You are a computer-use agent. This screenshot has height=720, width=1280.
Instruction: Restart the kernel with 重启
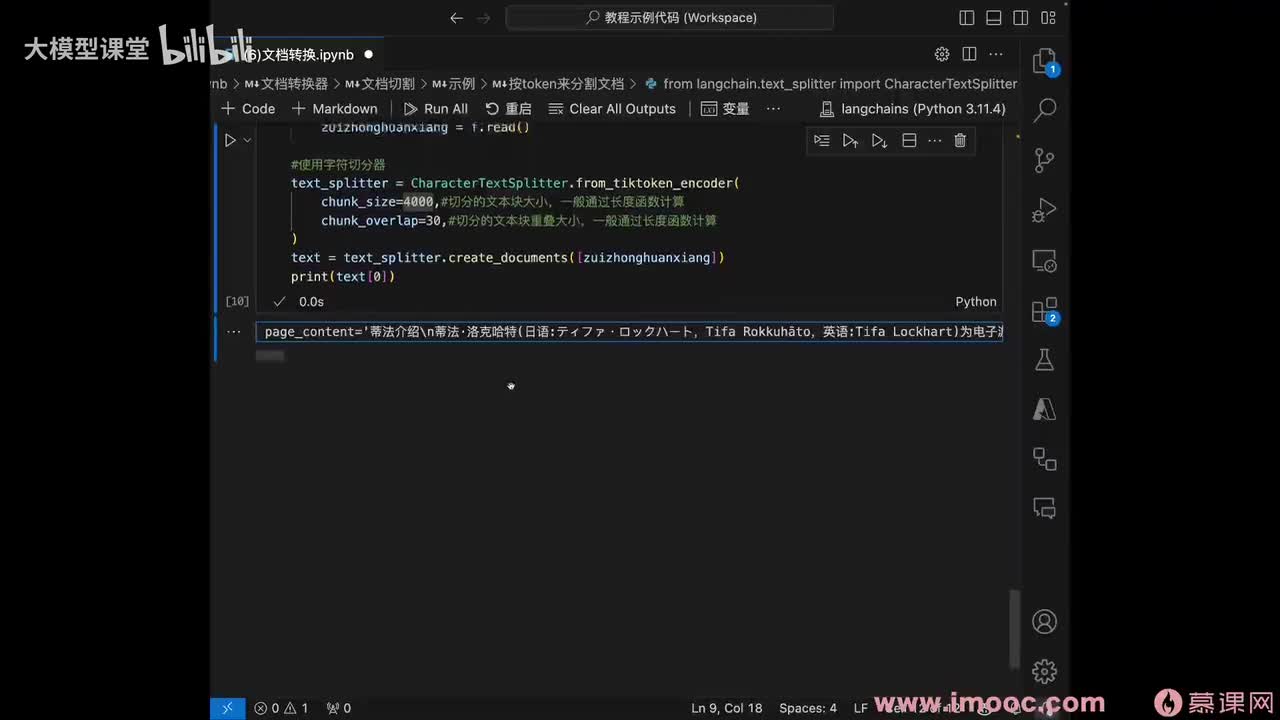tap(508, 109)
